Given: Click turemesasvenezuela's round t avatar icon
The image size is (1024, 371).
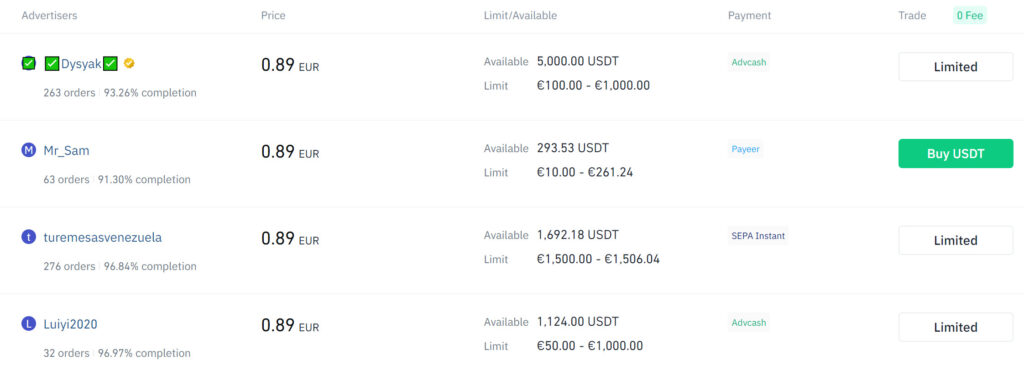Looking at the screenshot, I should 28,238.
